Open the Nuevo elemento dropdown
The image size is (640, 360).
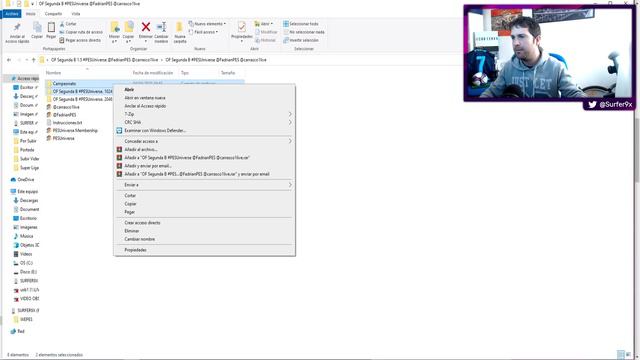tap(207, 24)
